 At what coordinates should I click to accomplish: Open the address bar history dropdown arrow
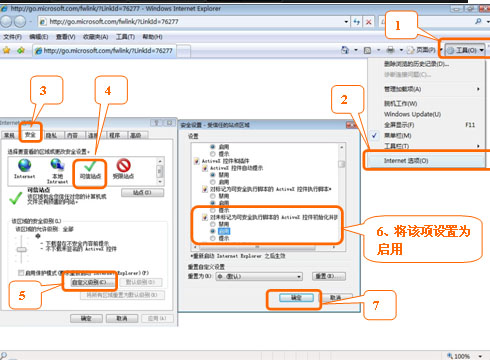point(346,22)
